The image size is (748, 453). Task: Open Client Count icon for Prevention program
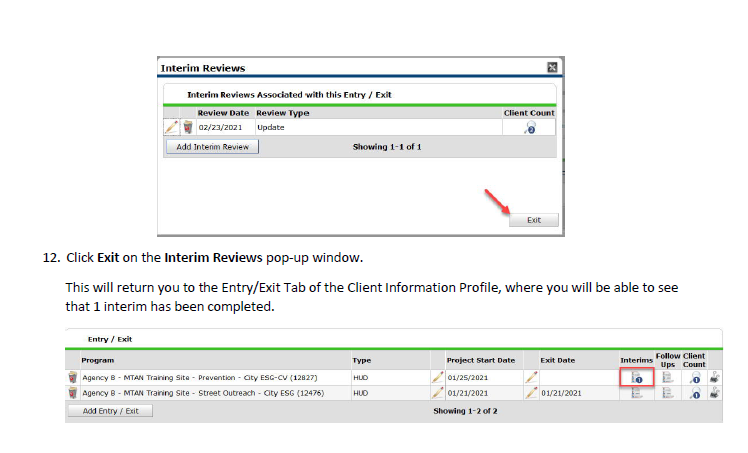693,378
